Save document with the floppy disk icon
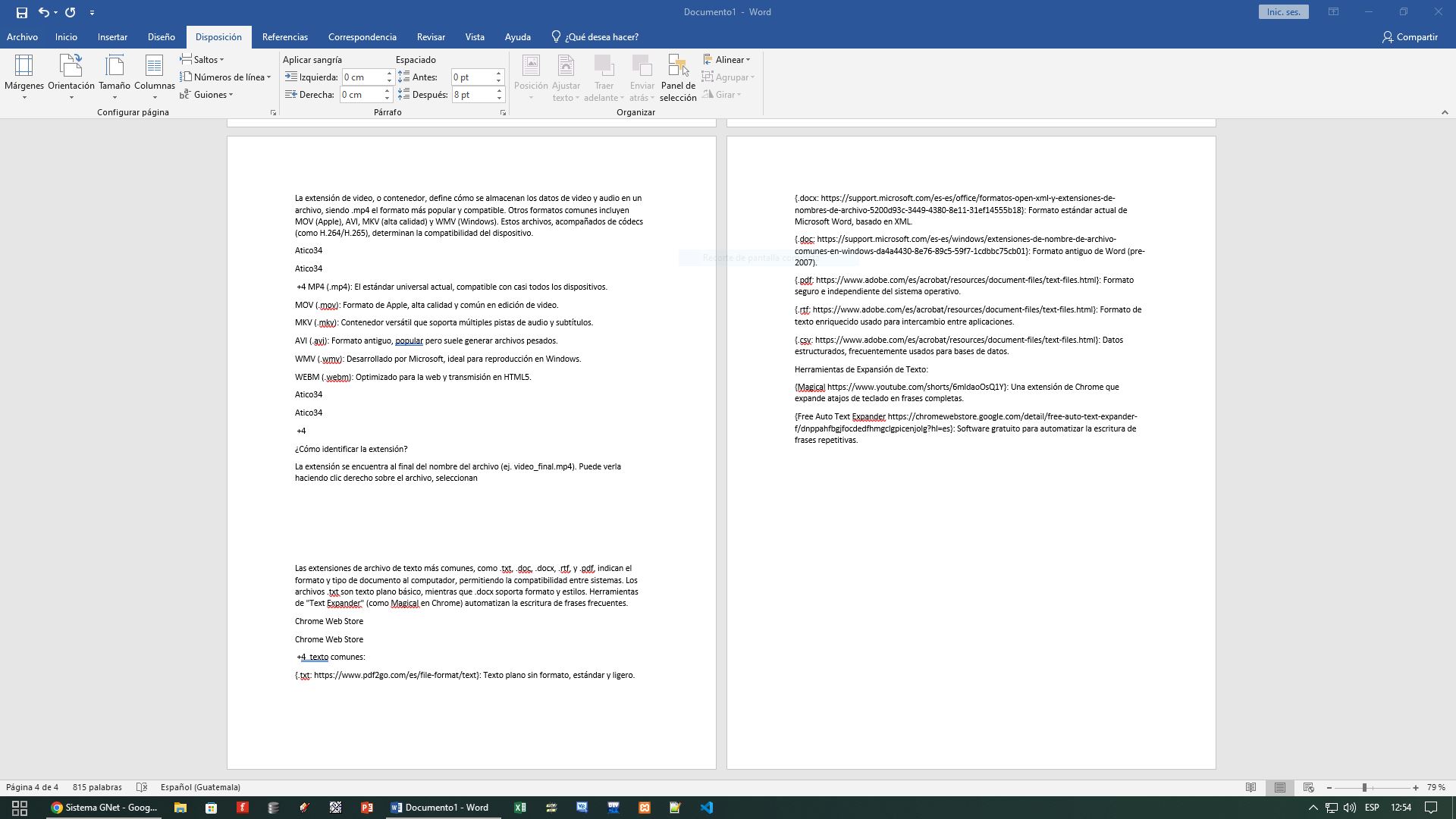 click(21, 12)
